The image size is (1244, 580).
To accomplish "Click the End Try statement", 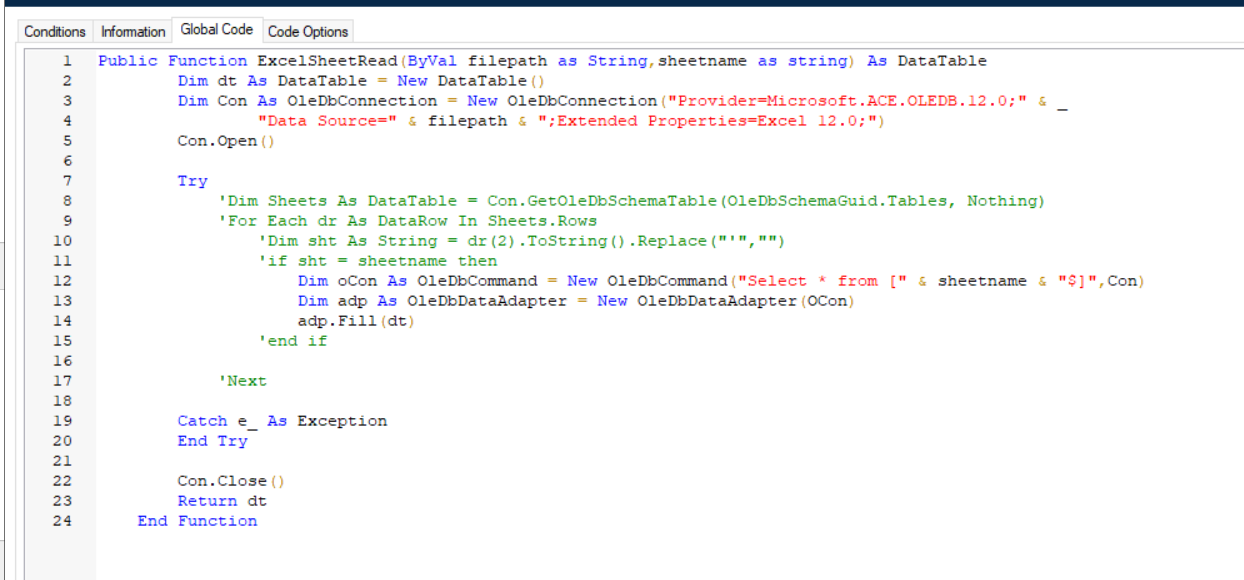I will [212, 440].
